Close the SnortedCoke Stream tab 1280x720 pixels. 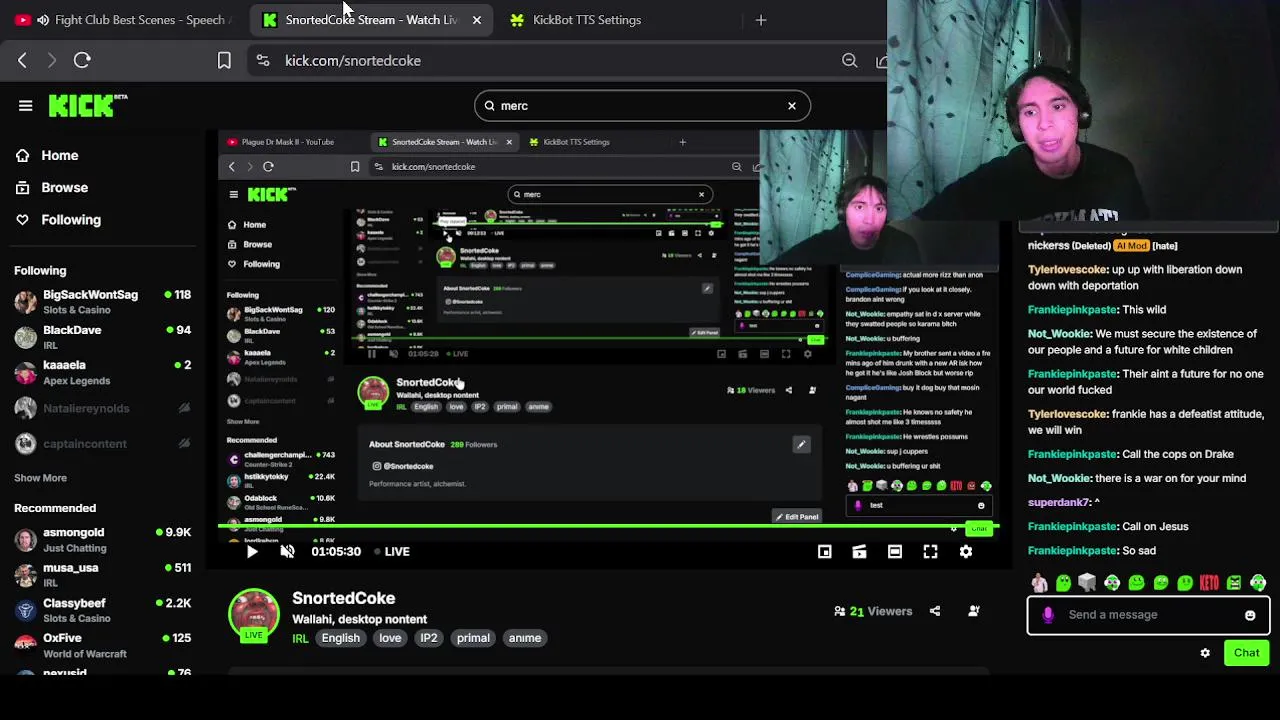pos(477,20)
